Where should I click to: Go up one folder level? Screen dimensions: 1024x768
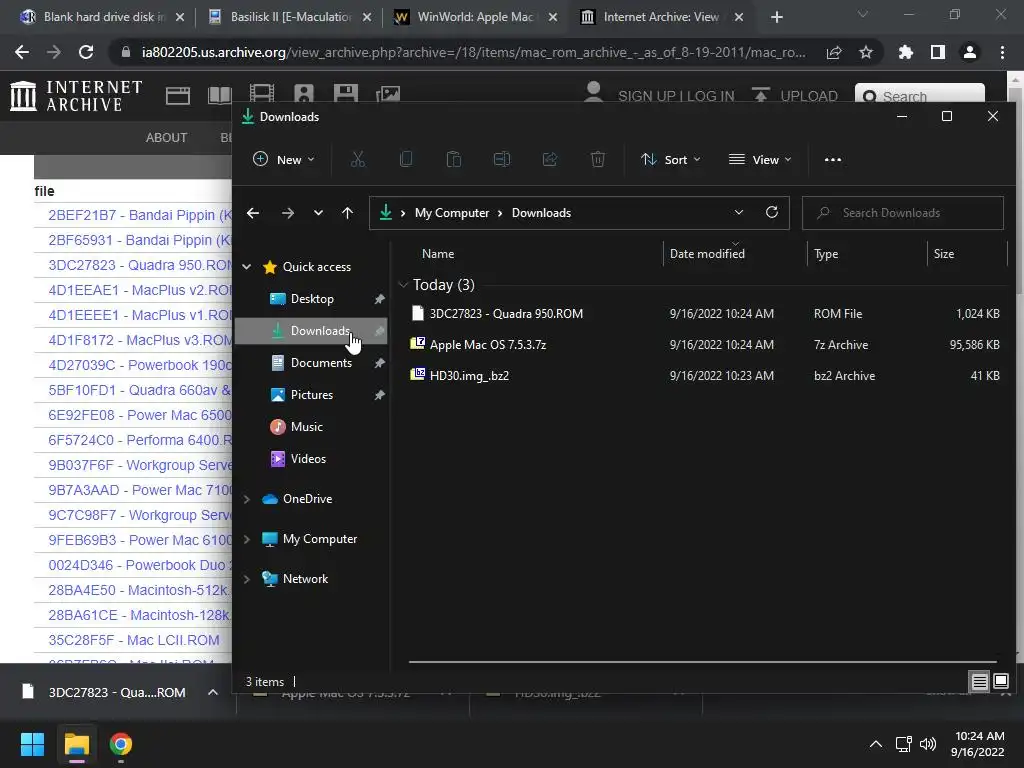(x=347, y=213)
